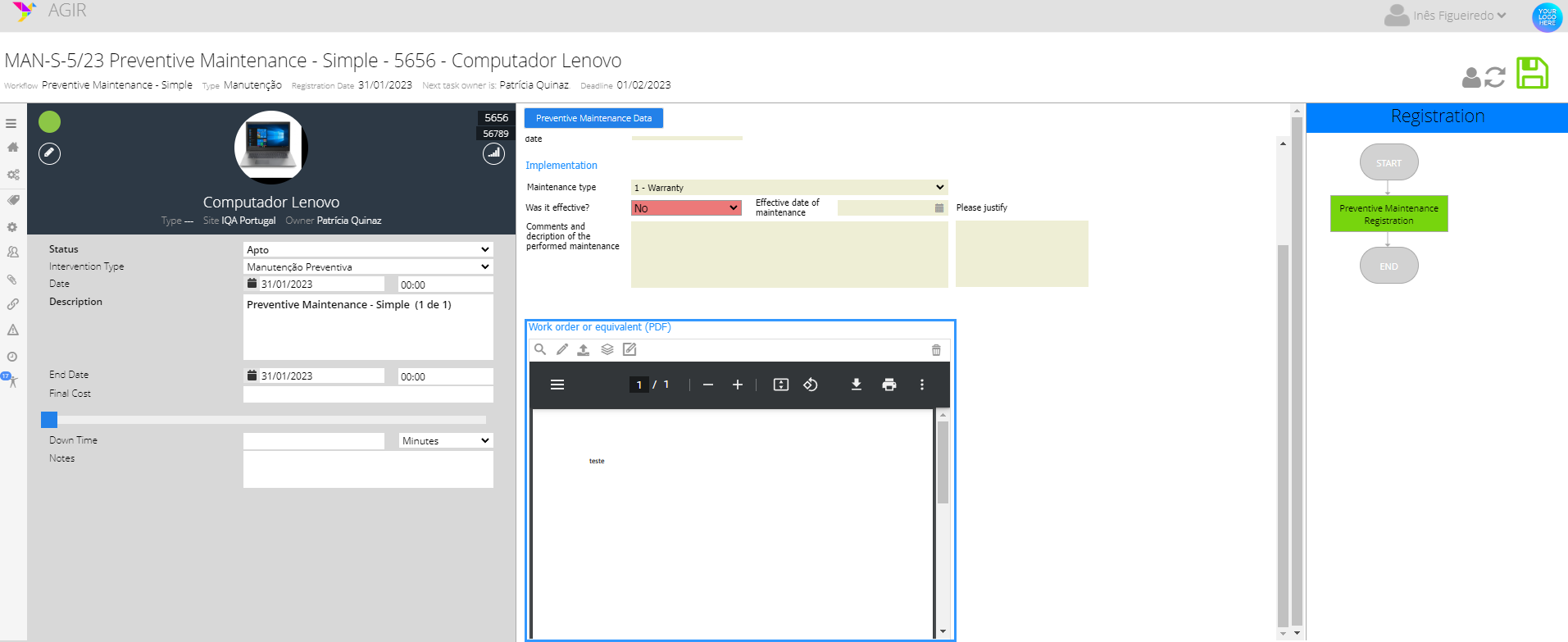
Task: Click the Work order or equivalent (PDF) link
Action: pos(599,327)
